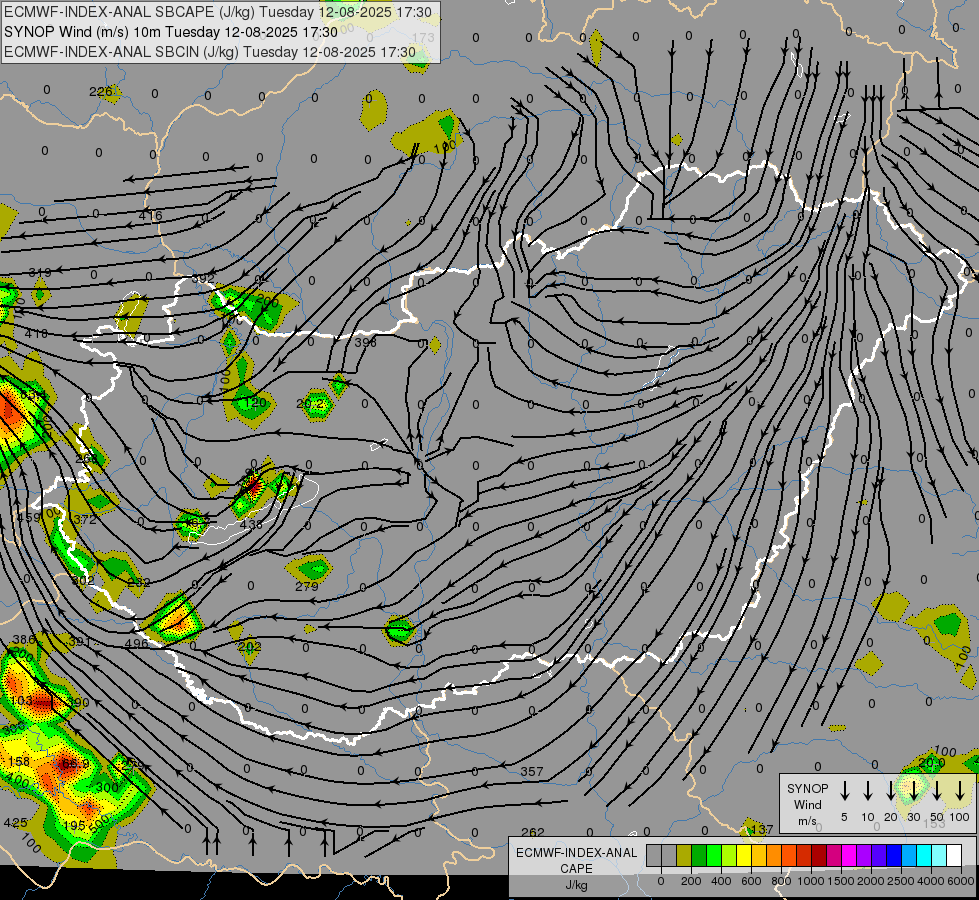Click the 5 m/s wind arrow in legend
Viewport: 979px width, 900px height.
(x=845, y=791)
